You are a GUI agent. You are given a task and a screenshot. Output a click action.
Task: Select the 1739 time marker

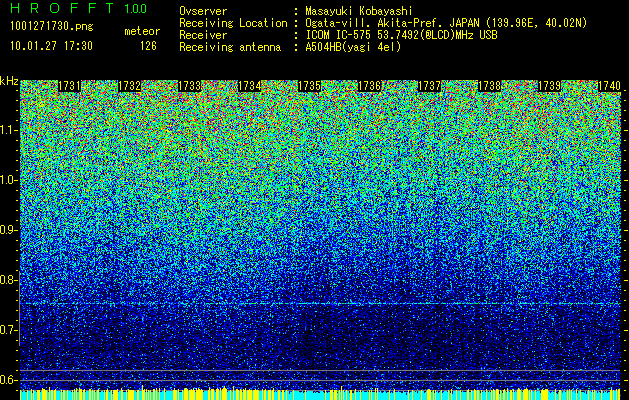(549, 86)
